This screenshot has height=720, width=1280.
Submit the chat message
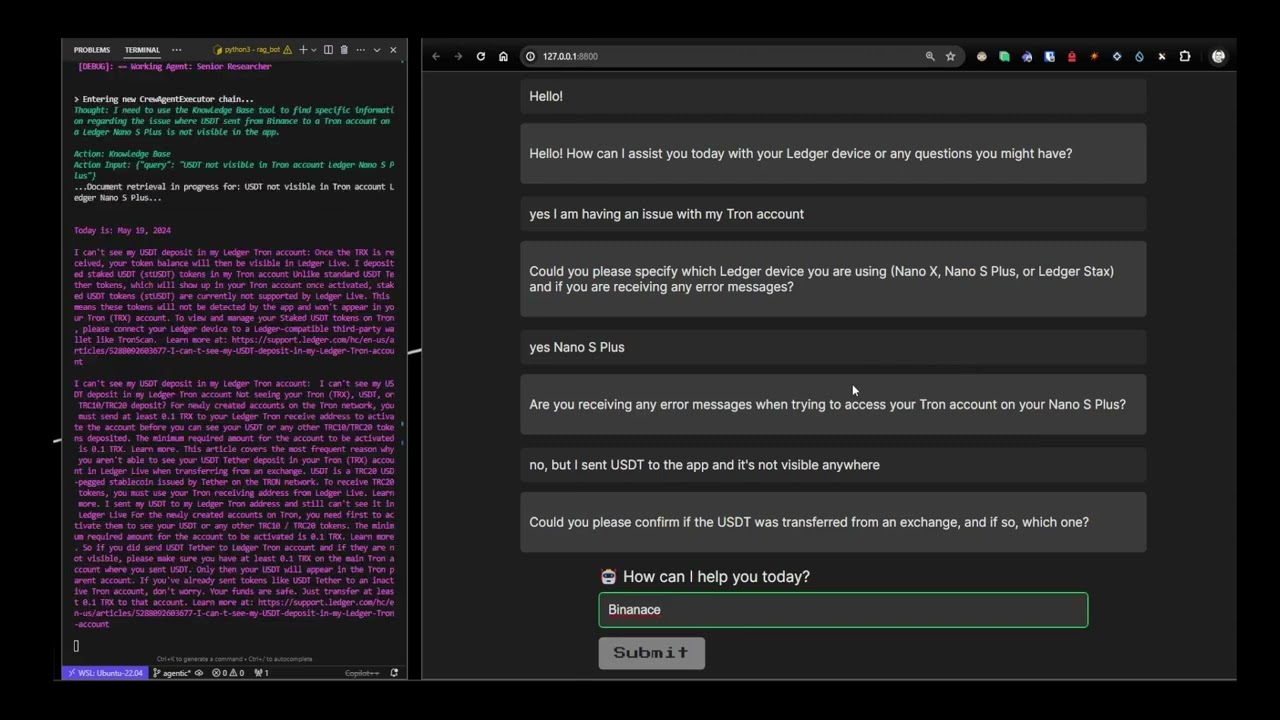(651, 653)
